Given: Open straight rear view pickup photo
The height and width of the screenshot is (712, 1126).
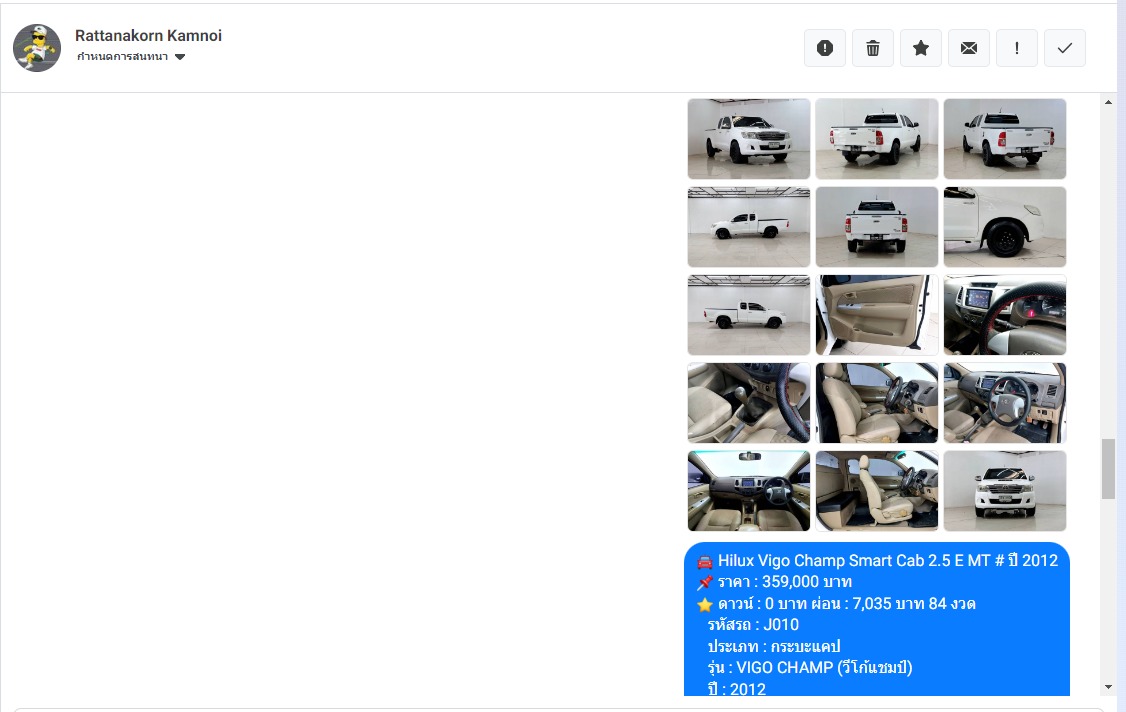Looking at the screenshot, I should pyautogui.click(x=877, y=227).
